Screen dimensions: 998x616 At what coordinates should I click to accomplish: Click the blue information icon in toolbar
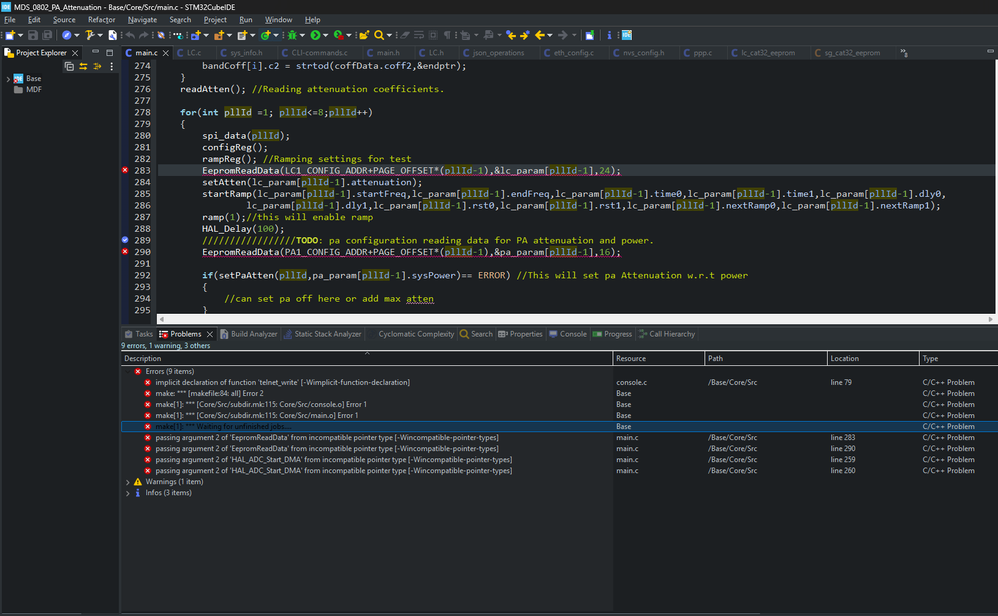pyautogui.click(x=609, y=35)
